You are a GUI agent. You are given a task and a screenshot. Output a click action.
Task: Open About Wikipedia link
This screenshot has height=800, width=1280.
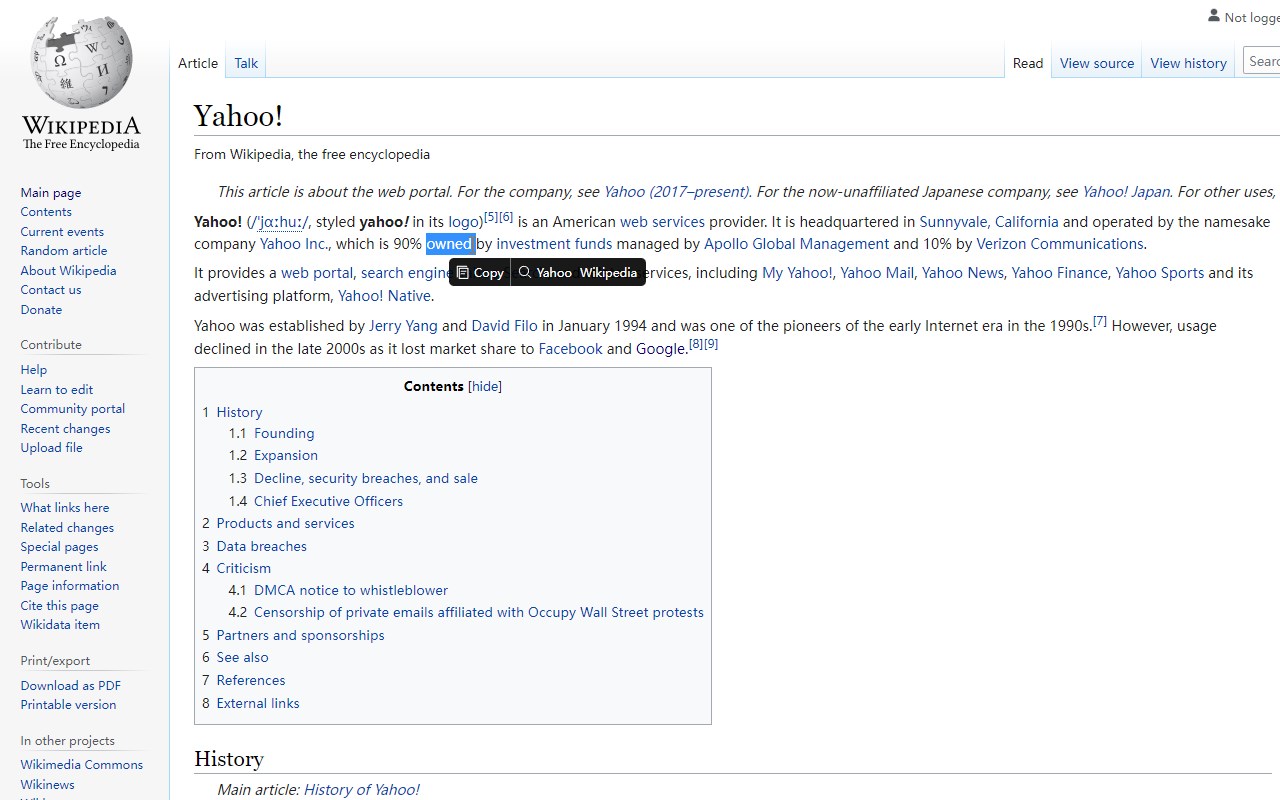click(68, 271)
